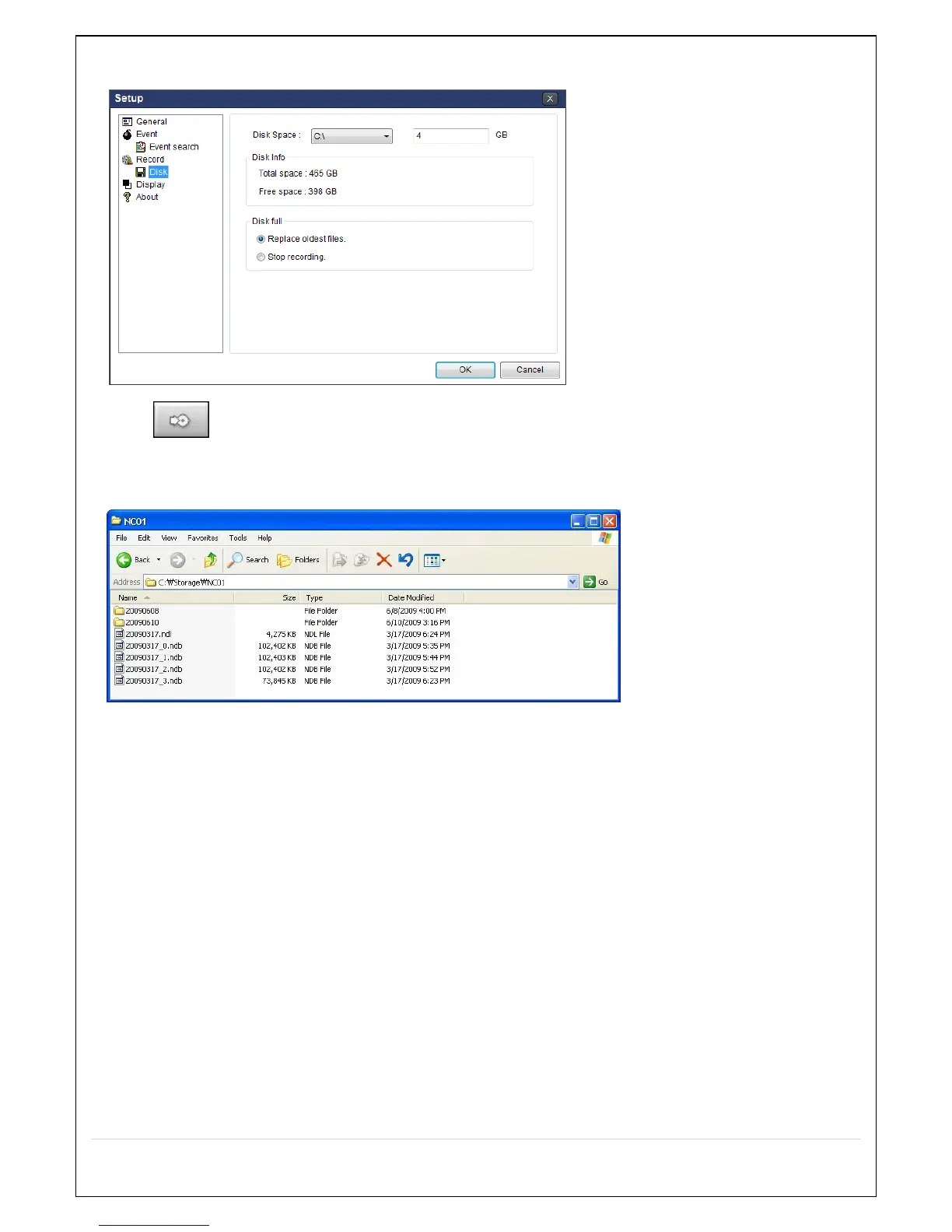Image resolution: width=952 pixels, height=1232 pixels.
Task: Click the About question mark icon
Action: (128, 197)
